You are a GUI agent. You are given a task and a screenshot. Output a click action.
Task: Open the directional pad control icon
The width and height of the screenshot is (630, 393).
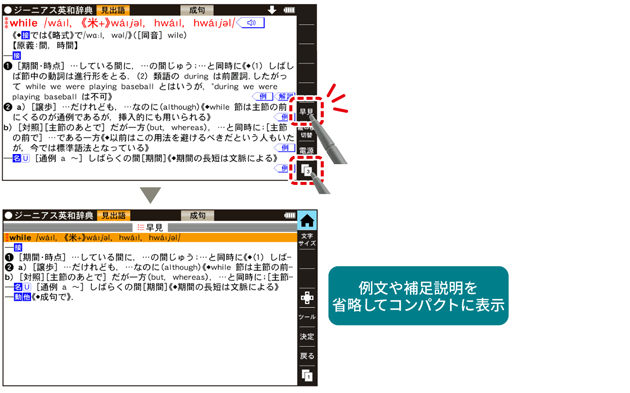click(307, 298)
